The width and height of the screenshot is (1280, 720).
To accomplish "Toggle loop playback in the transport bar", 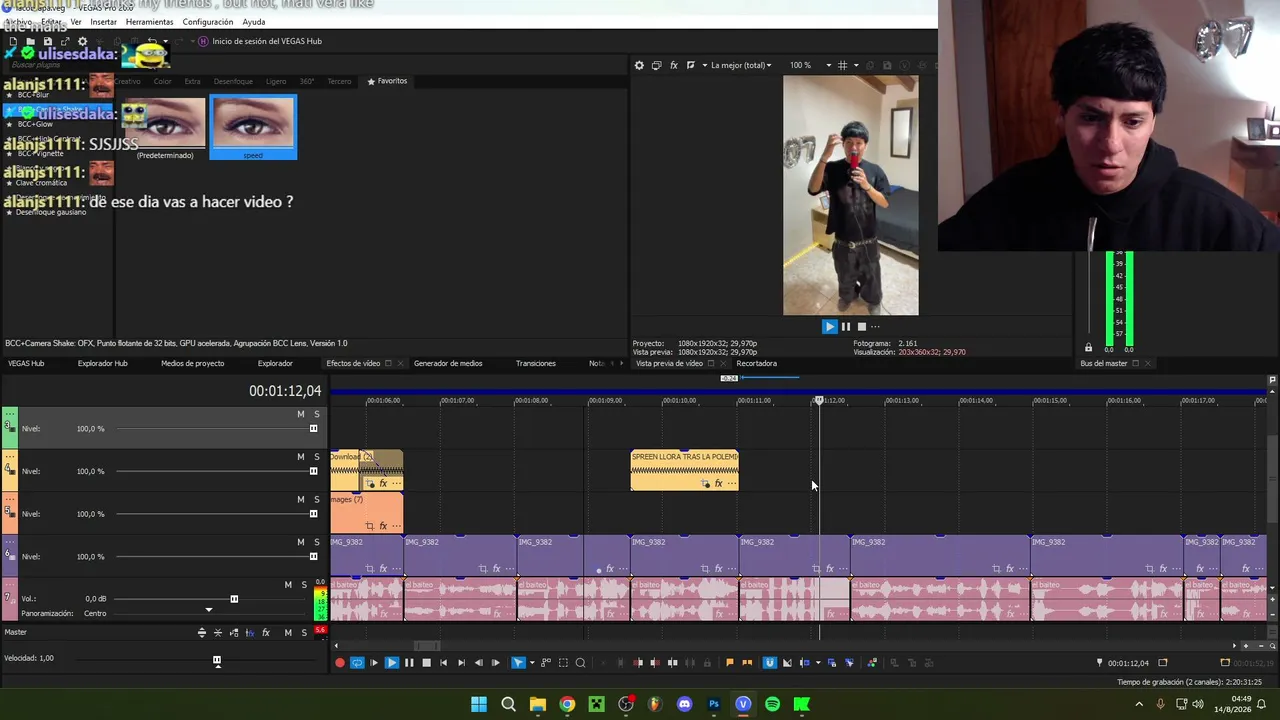I will tap(357, 662).
